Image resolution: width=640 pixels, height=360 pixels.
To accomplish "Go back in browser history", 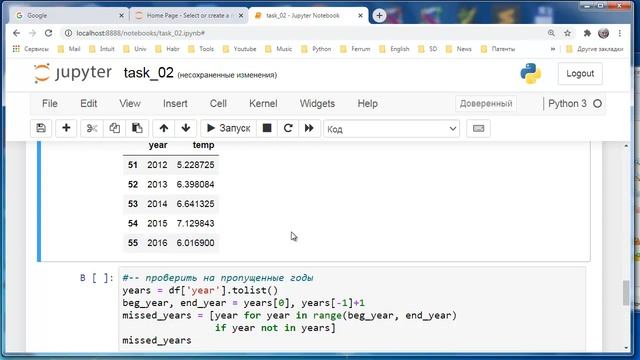I will click(16, 33).
